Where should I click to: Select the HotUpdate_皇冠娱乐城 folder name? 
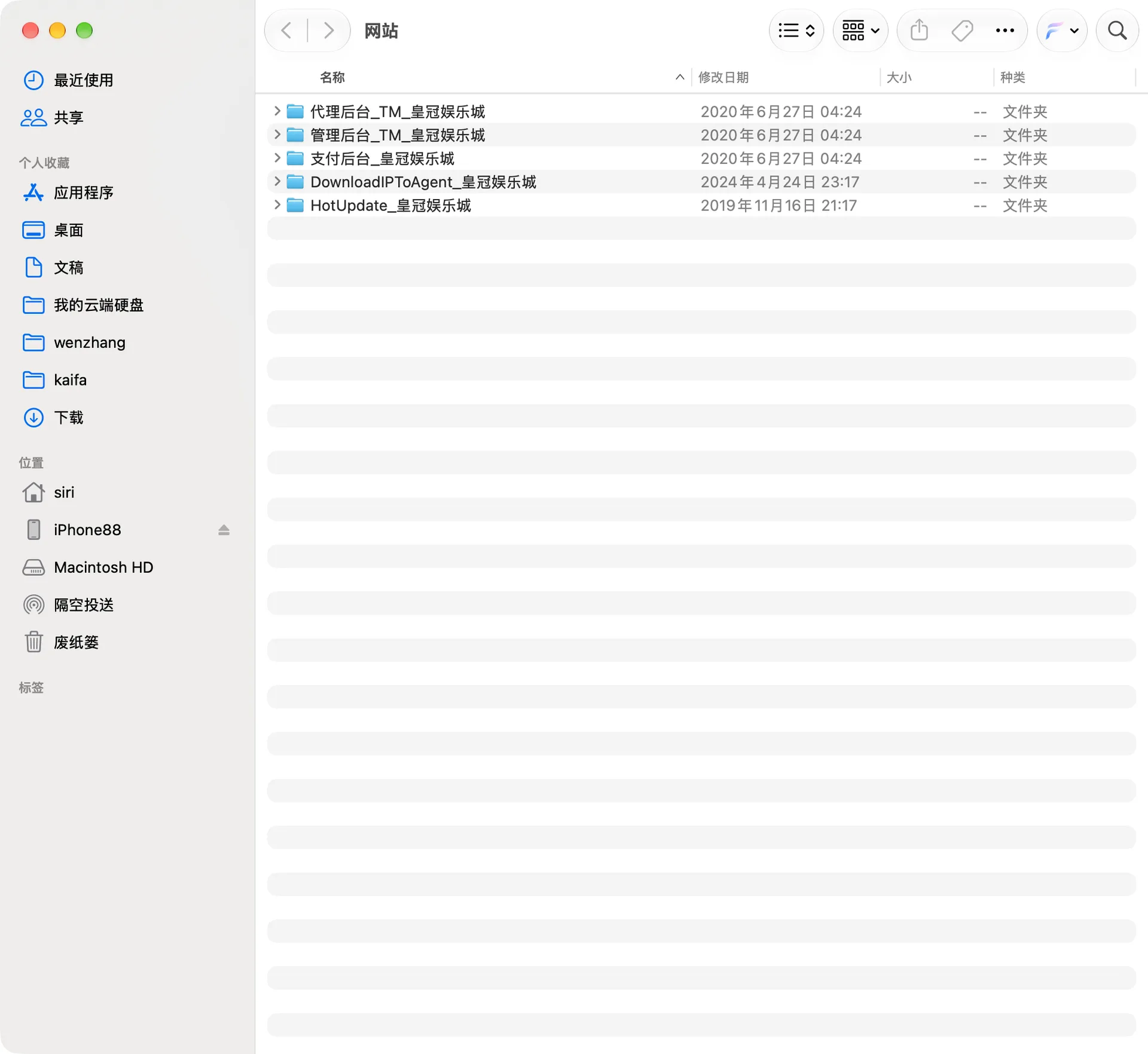[x=390, y=206]
